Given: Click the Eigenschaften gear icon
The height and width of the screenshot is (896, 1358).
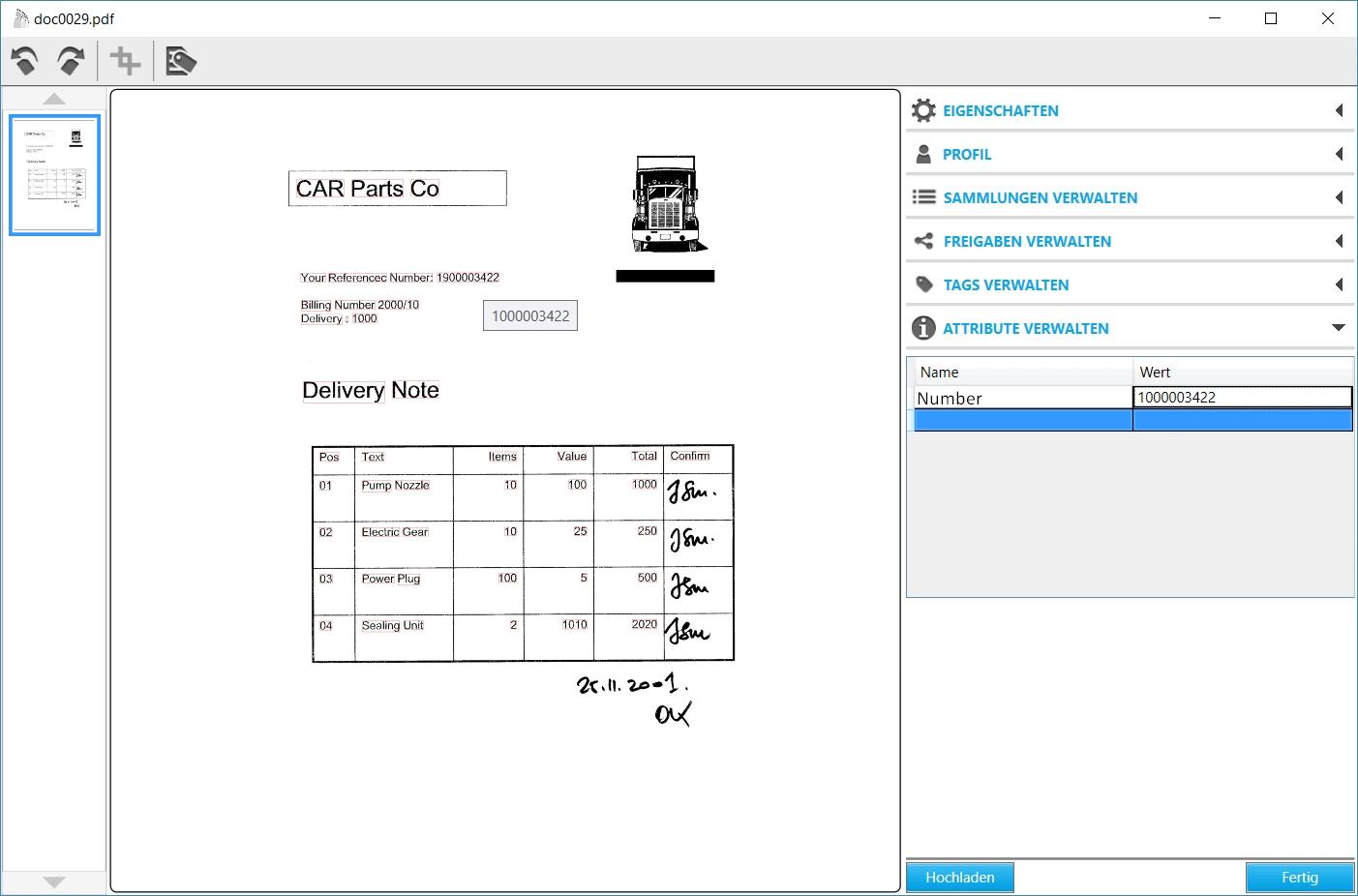Looking at the screenshot, I should [924, 110].
